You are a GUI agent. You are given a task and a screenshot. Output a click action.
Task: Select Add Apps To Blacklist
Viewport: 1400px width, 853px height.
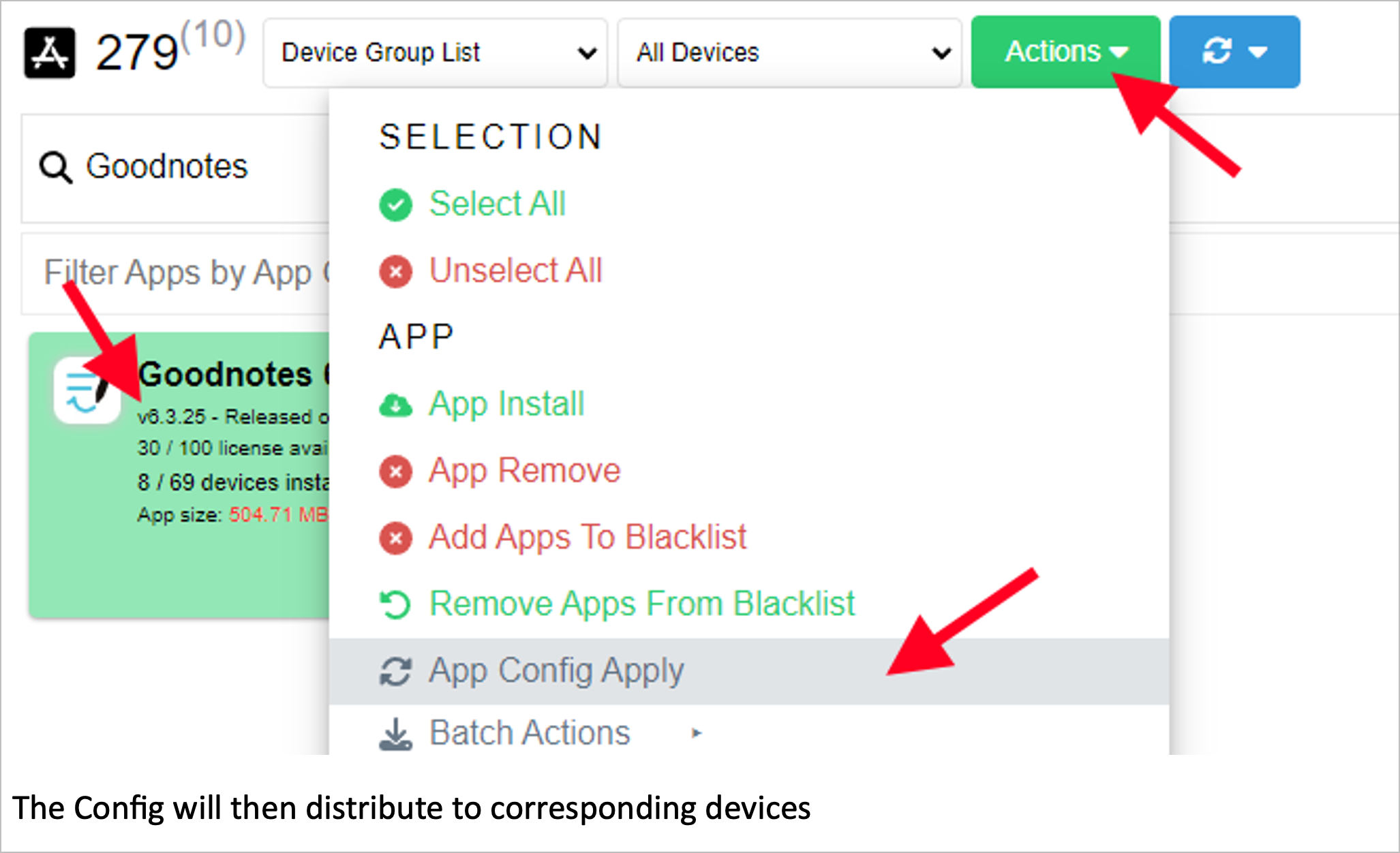click(x=588, y=537)
